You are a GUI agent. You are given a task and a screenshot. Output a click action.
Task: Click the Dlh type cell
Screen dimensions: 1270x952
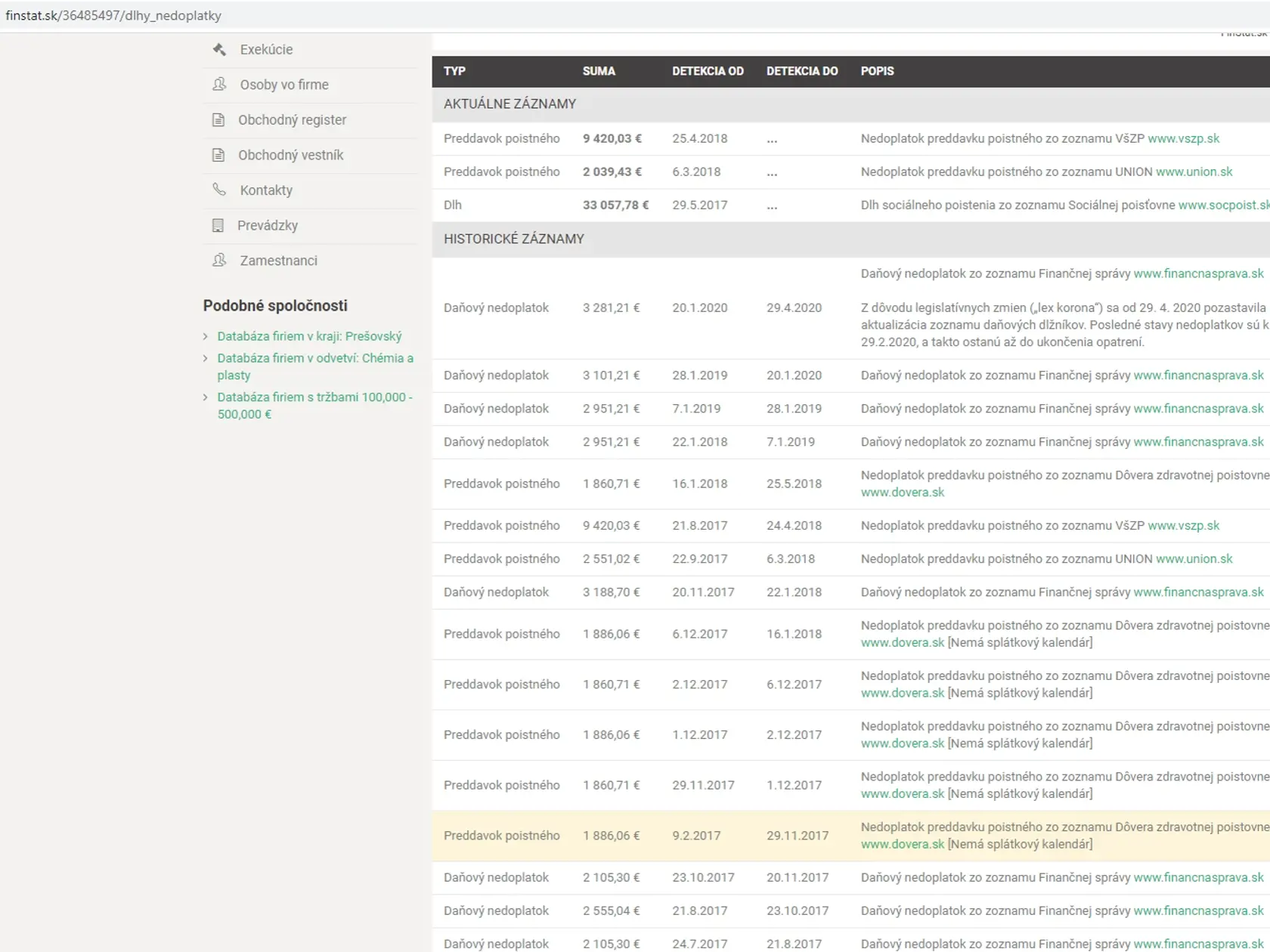(452, 205)
